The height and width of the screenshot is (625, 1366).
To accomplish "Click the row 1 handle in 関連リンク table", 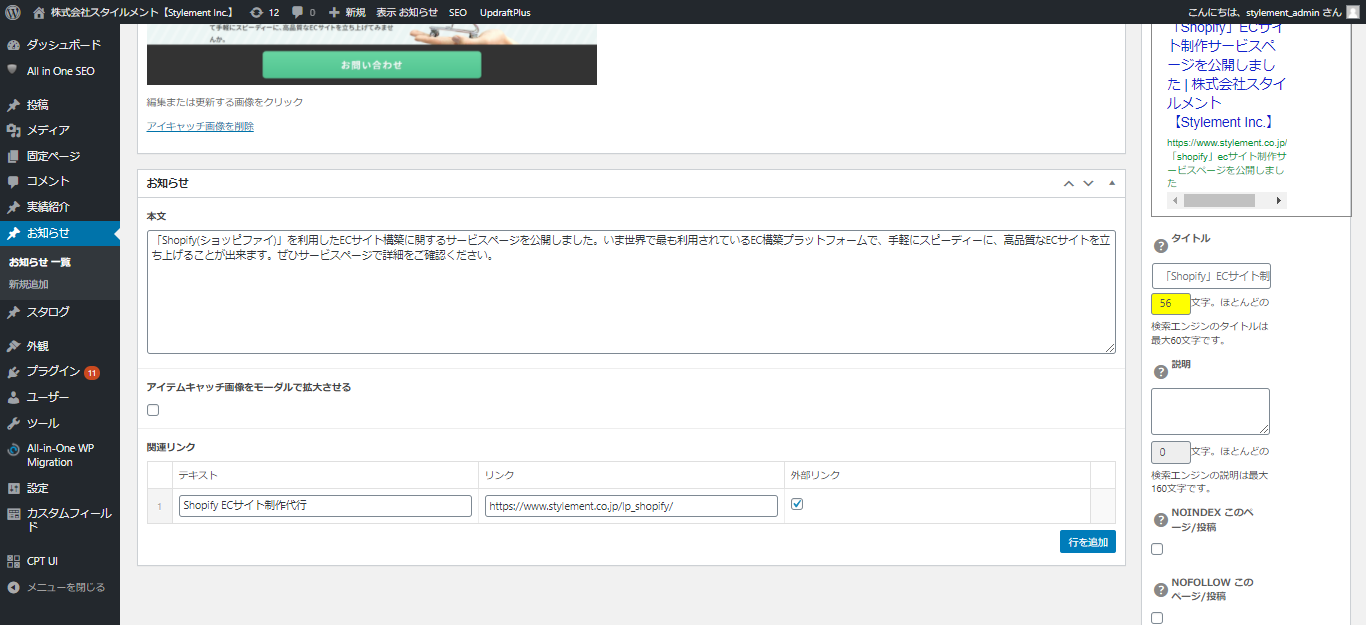I will [160, 506].
